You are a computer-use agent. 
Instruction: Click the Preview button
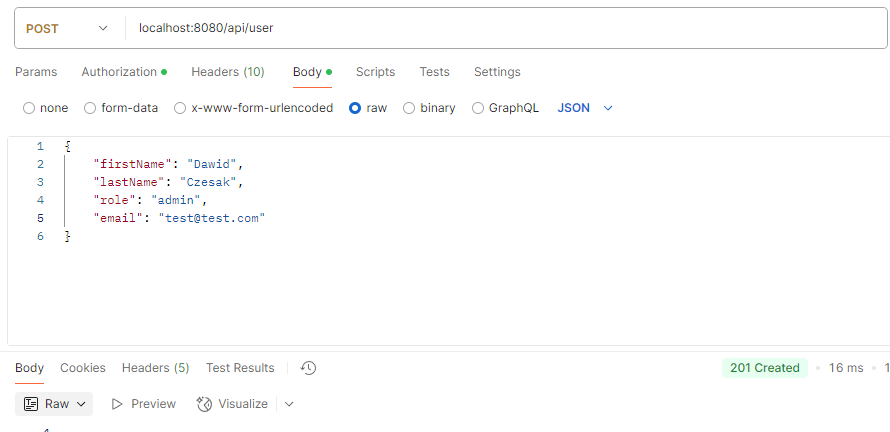coord(144,404)
